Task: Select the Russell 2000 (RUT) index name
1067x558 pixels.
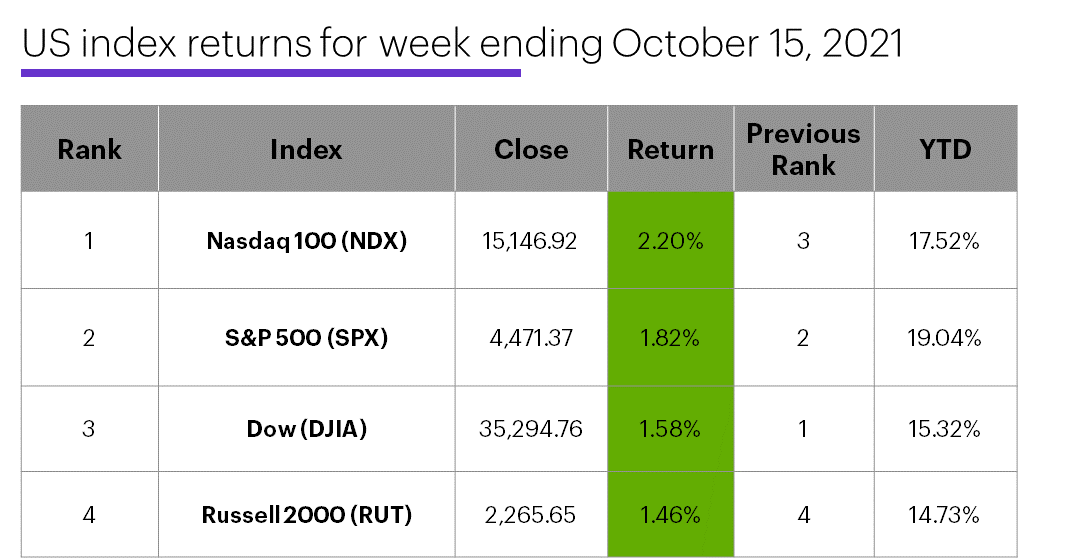Action: [306, 516]
